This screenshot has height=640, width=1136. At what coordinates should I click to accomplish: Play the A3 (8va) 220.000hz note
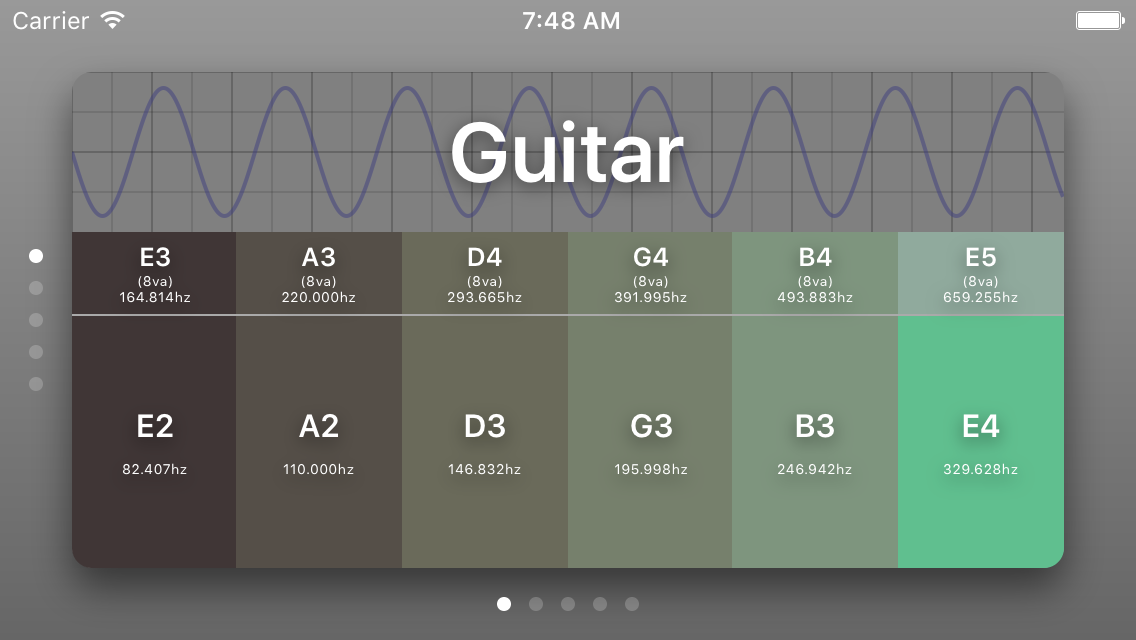click(319, 273)
